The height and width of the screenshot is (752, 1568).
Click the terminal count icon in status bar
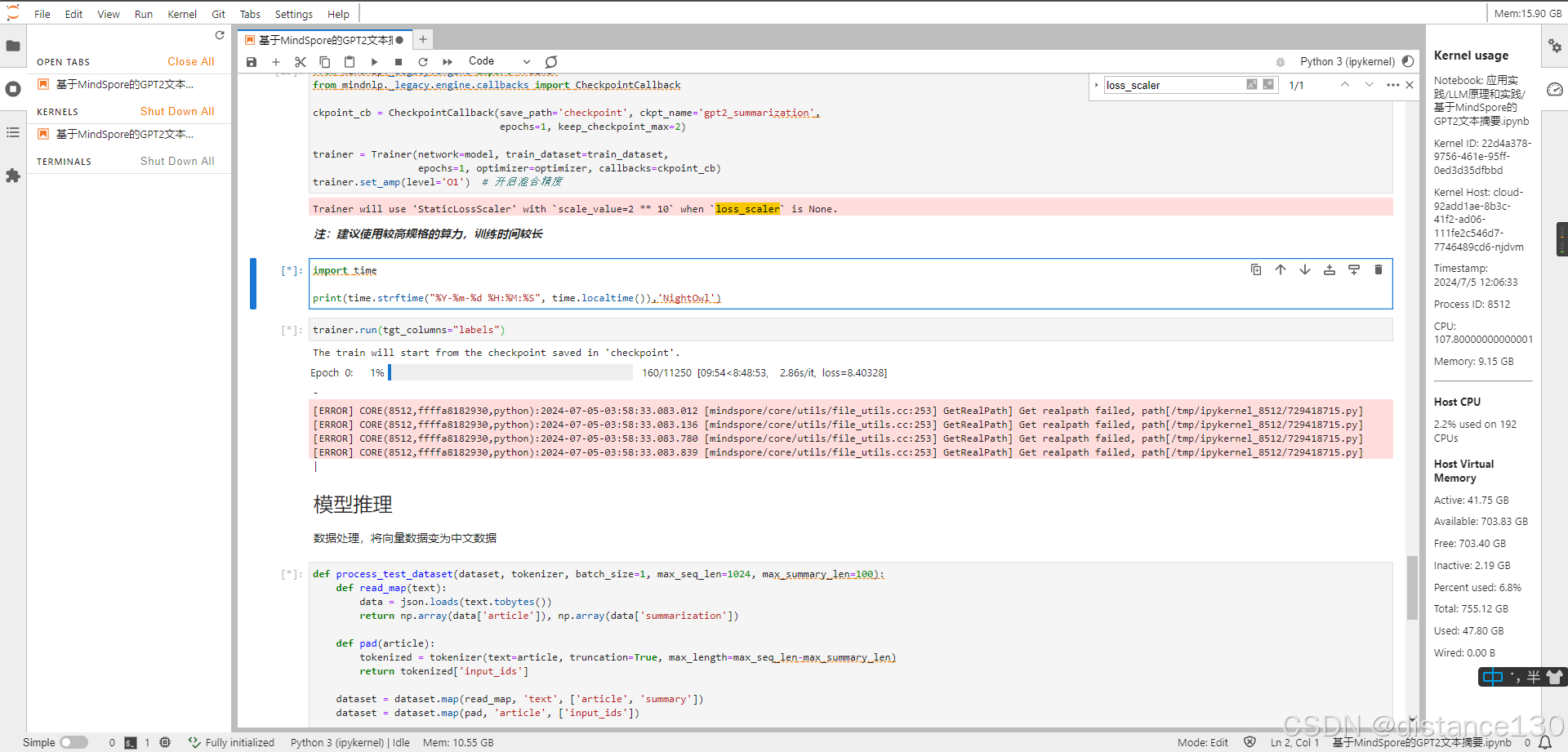(131, 742)
